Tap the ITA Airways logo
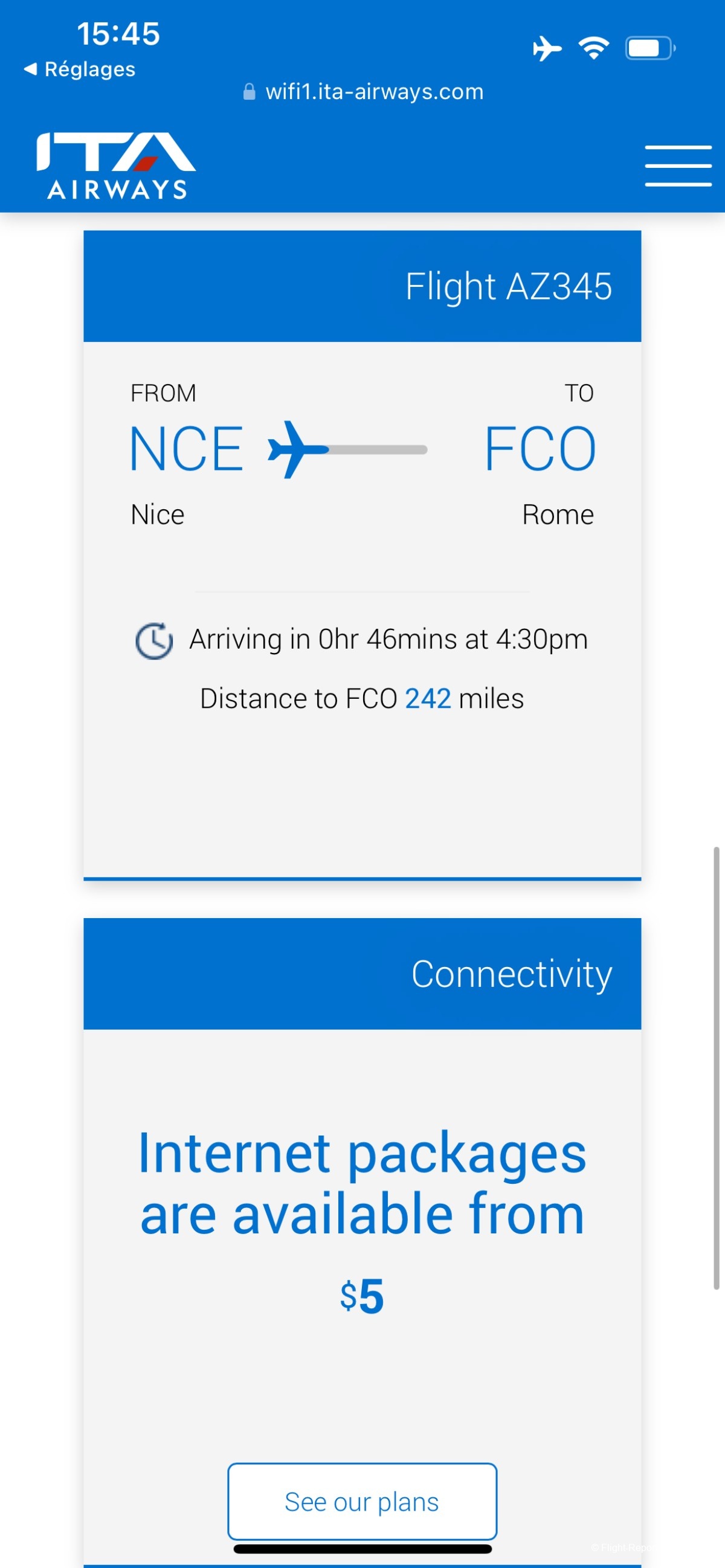This screenshot has height=1568, width=725. [x=115, y=165]
